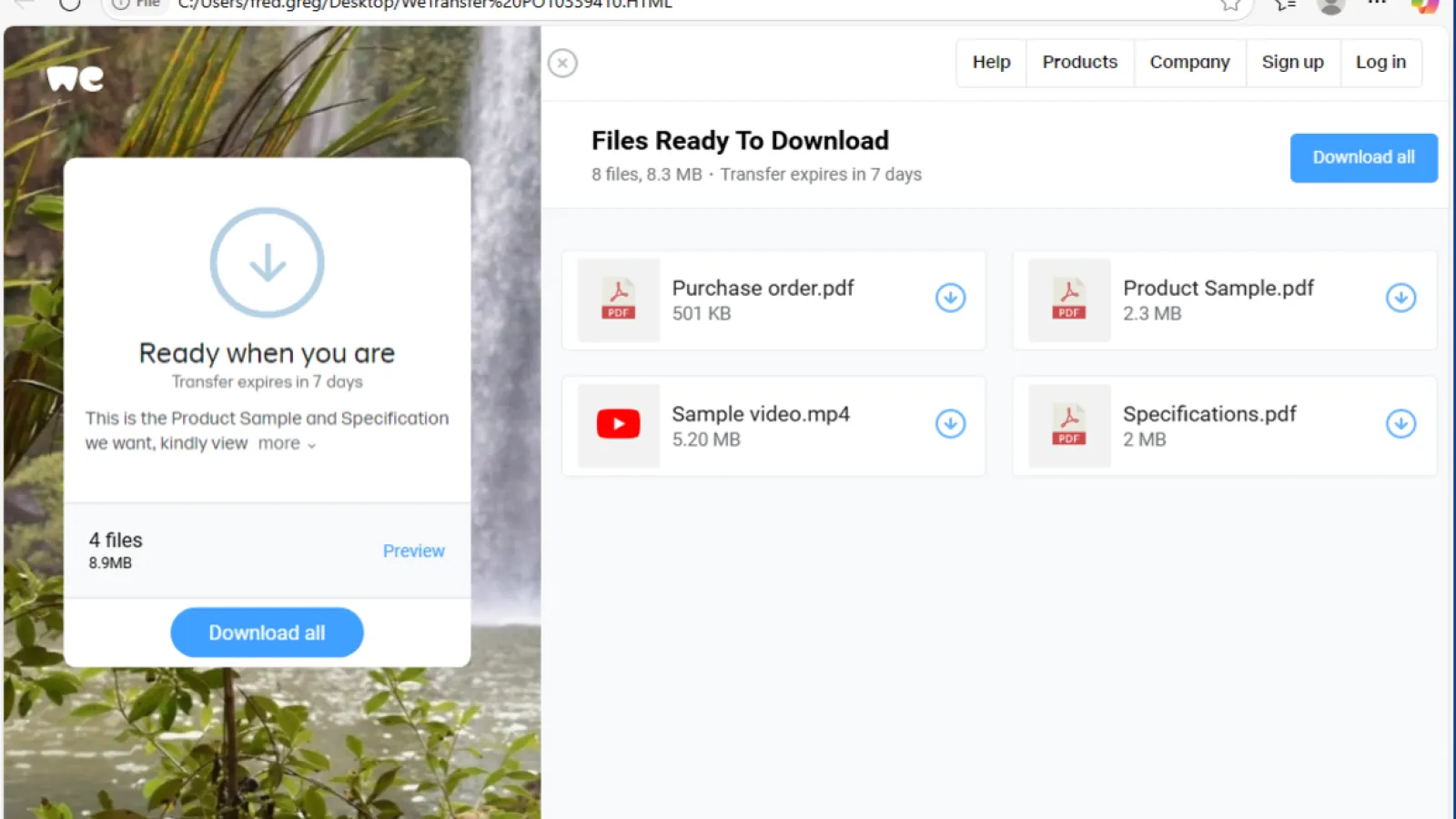Click the PDF icon for Specifications.pdf
The width and height of the screenshot is (1456, 819).
click(1069, 425)
